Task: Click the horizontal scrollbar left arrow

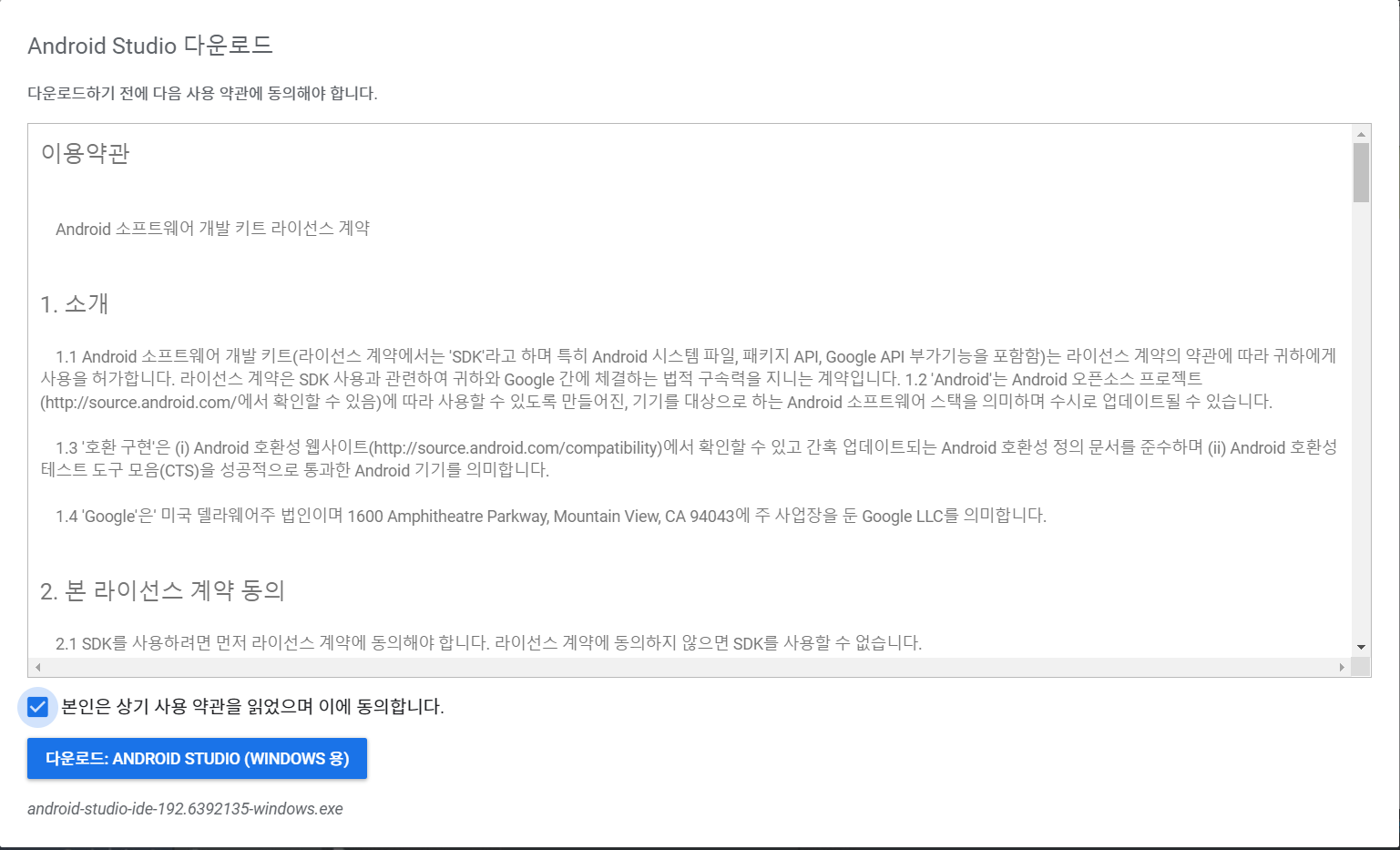Action: click(x=37, y=667)
